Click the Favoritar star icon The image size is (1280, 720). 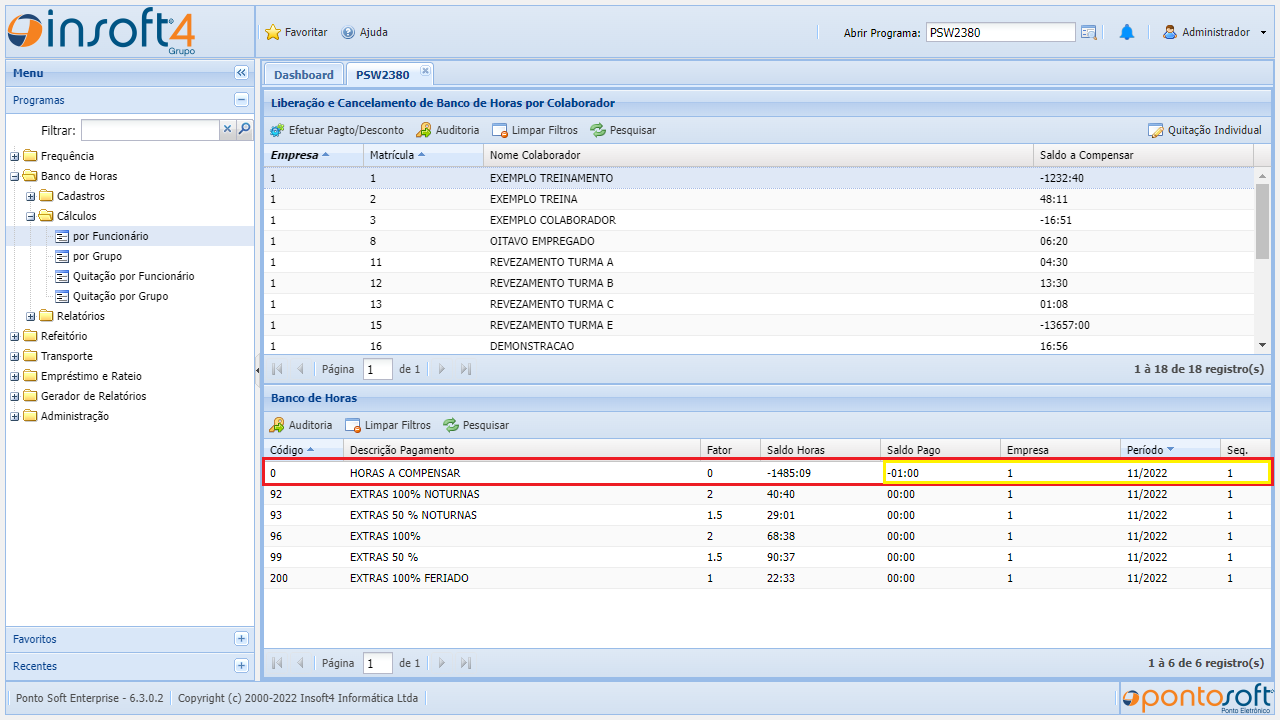[273, 32]
